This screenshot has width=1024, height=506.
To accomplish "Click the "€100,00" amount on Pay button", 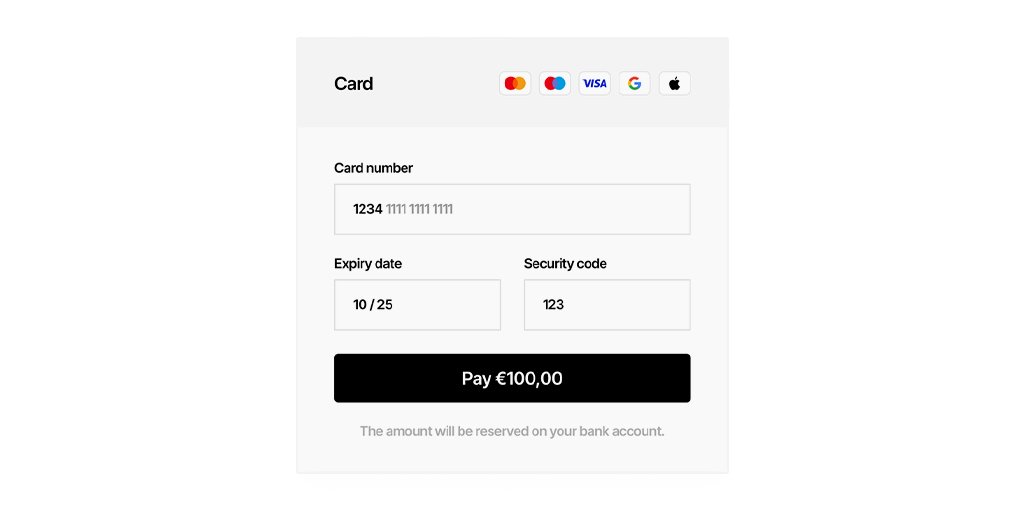I will [x=529, y=379].
